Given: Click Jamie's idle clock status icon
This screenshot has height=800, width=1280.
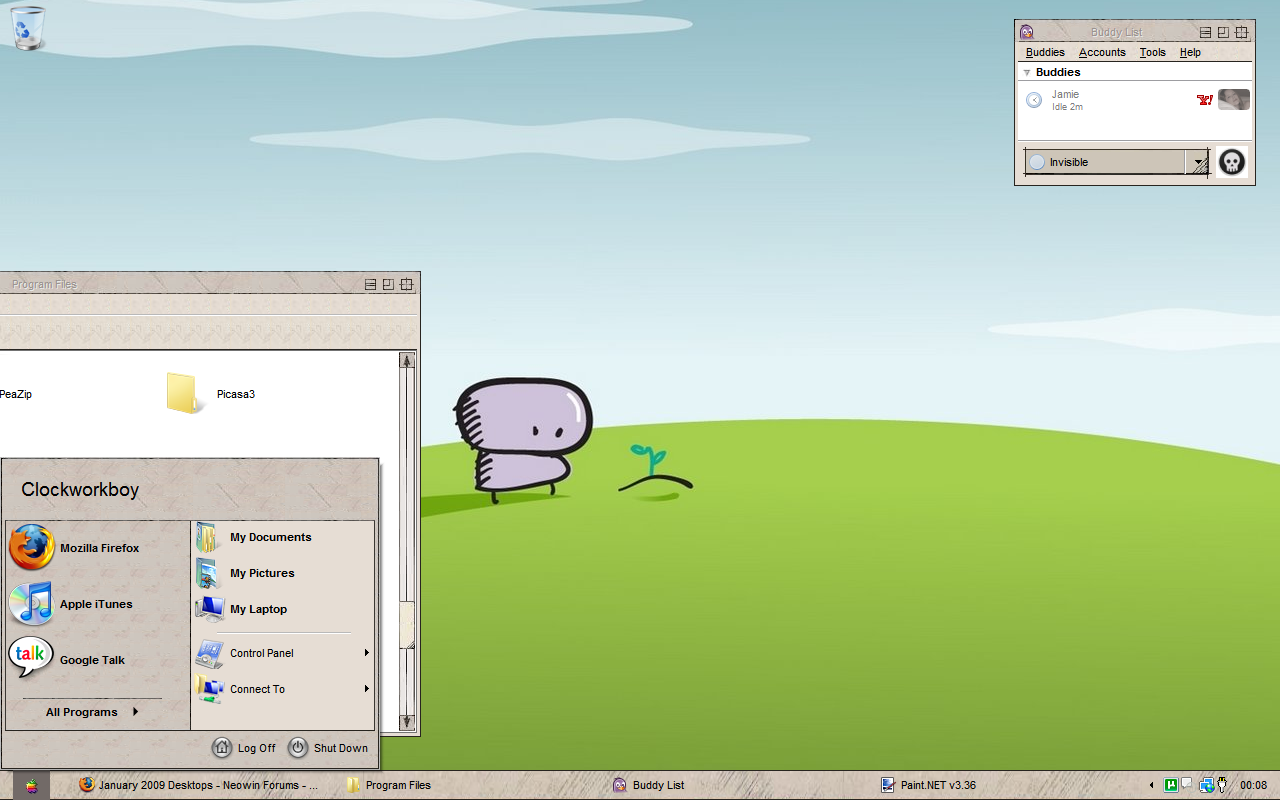Looking at the screenshot, I should [1034, 100].
